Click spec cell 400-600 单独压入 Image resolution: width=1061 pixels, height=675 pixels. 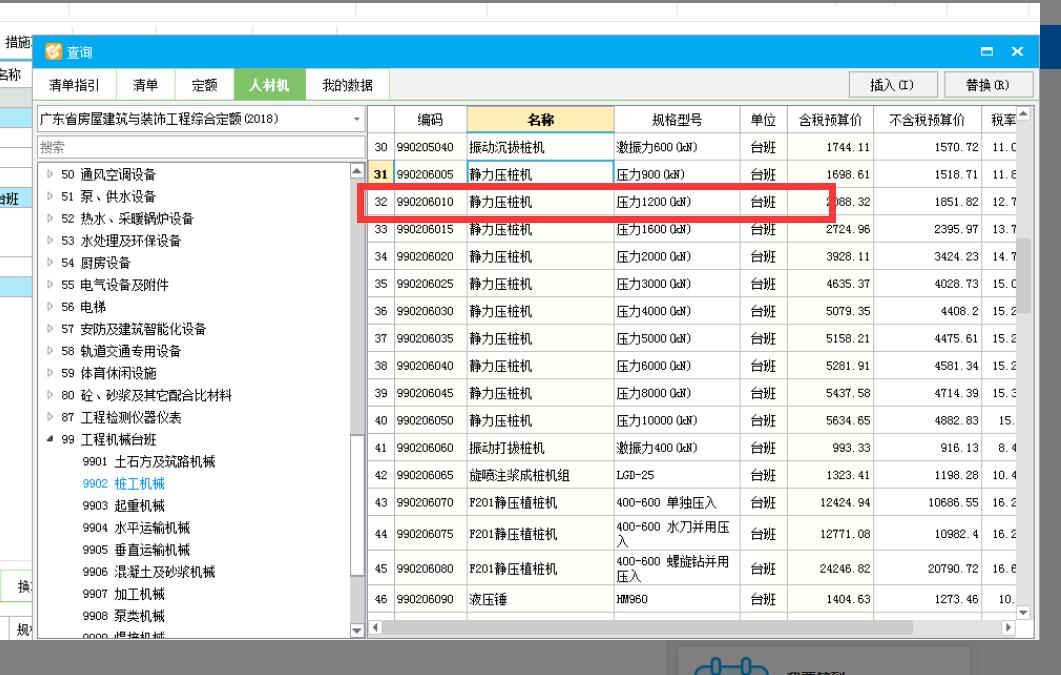pos(677,503)
